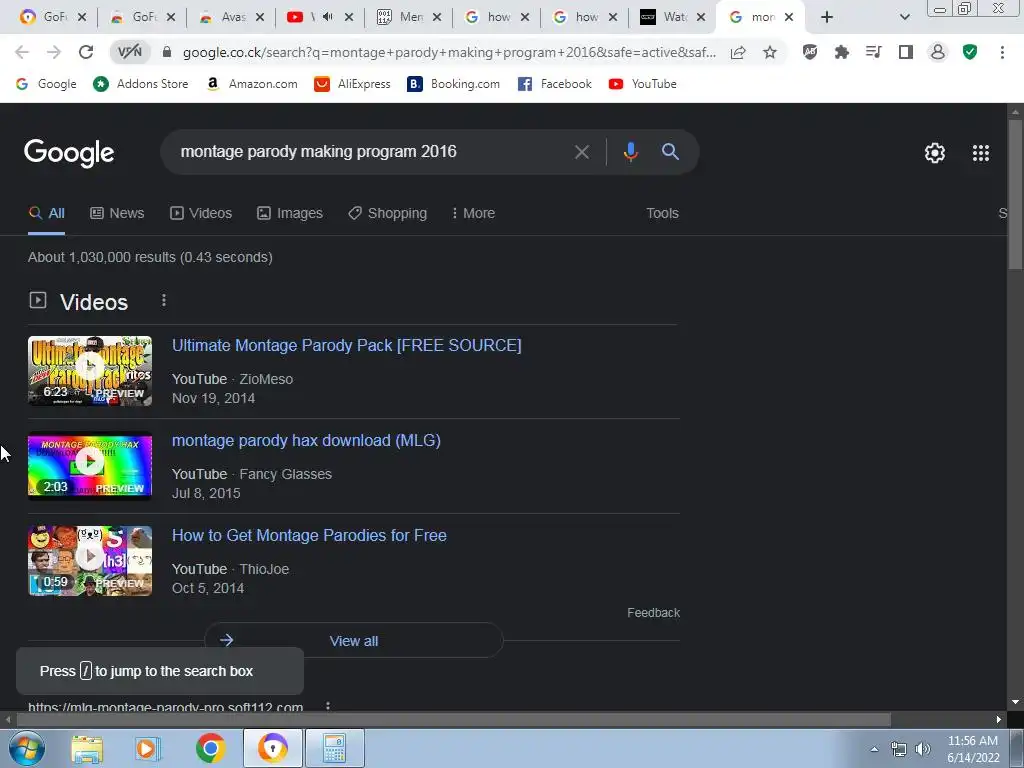1024x768 pixels.
Task: Open the green security shield extension
Action: click(x=970, y=52)
